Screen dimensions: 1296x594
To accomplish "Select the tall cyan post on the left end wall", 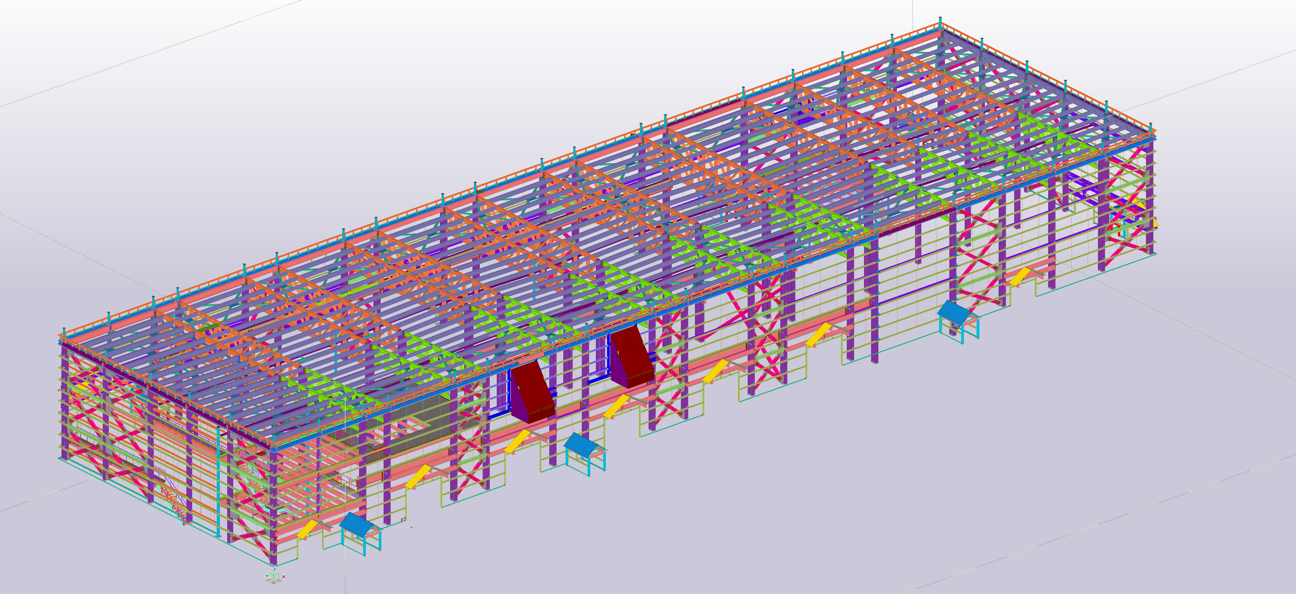I will click(218, 480).
